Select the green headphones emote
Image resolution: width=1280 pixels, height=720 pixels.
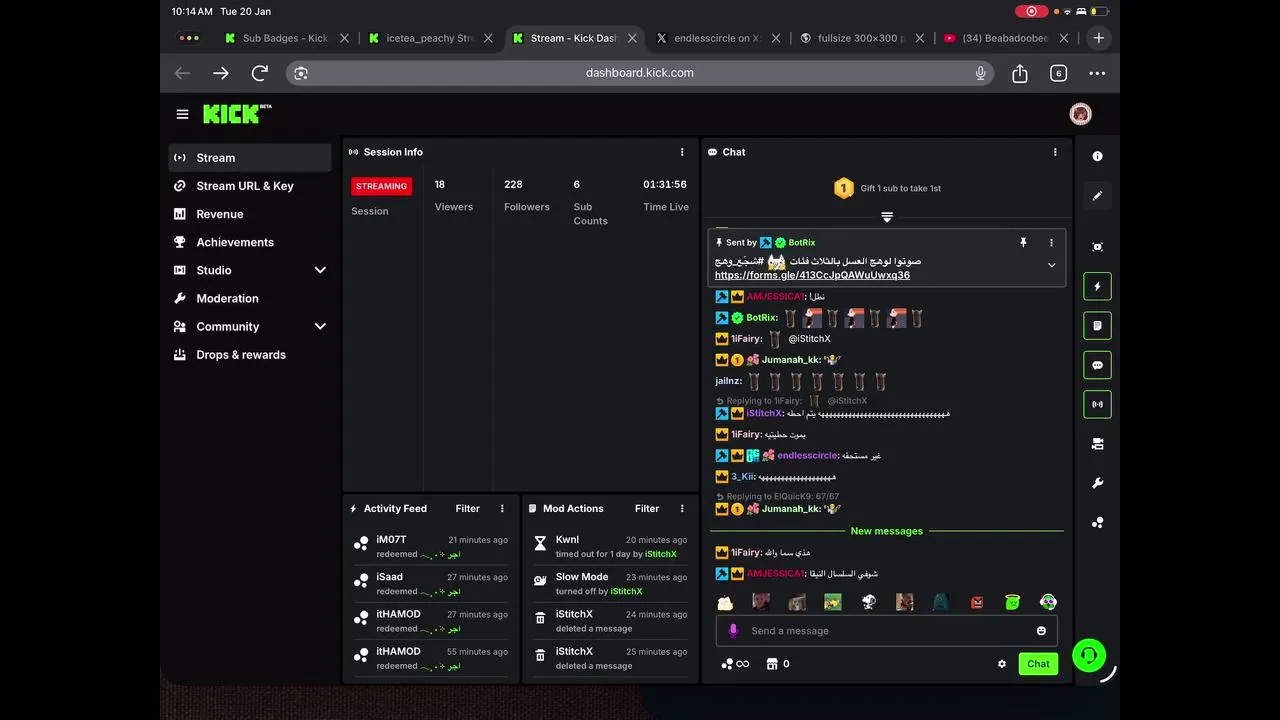(x=1048, y=602)
